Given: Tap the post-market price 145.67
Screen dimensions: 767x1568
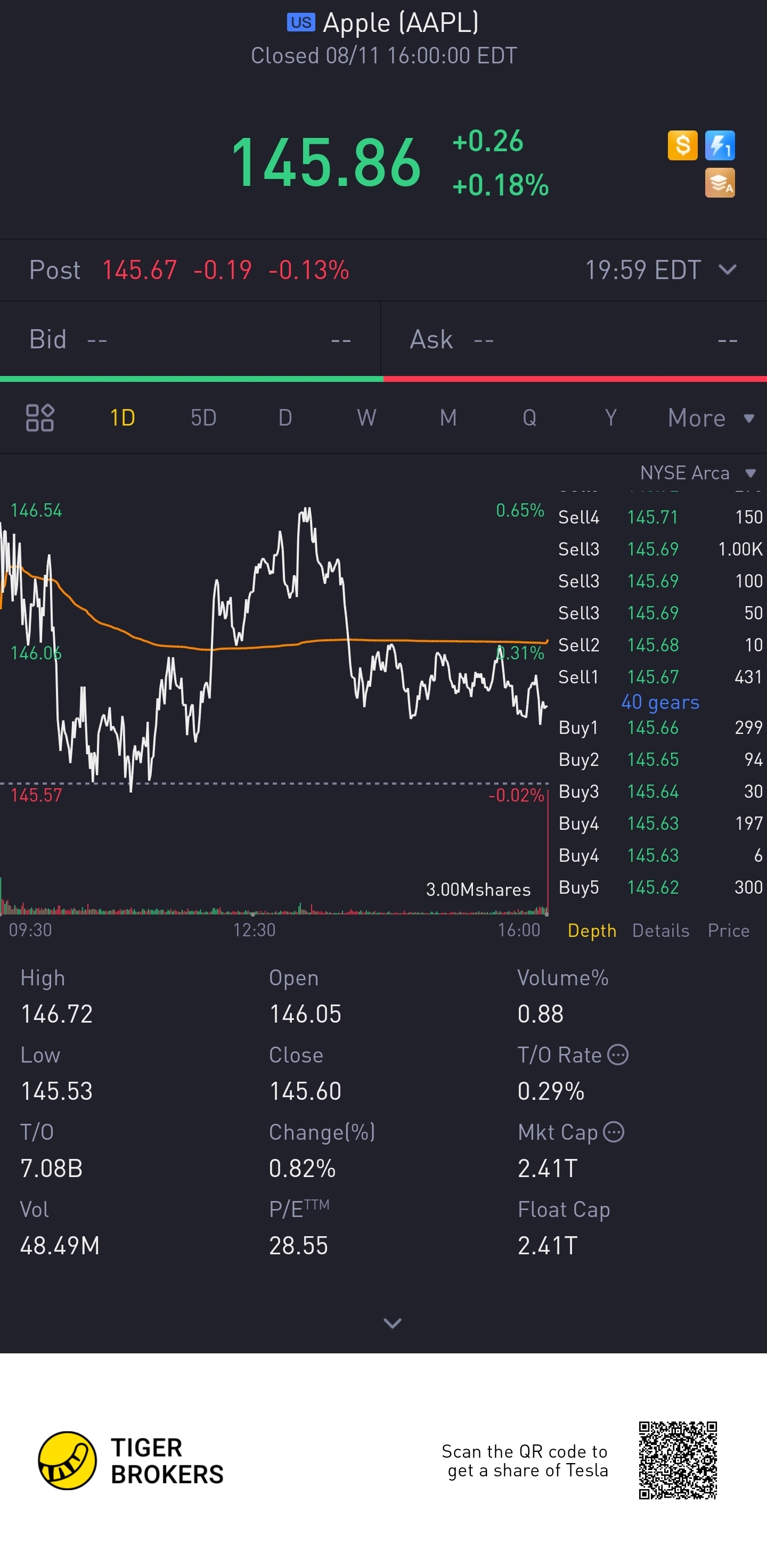Looking at the screenshot, I should 140,269.
